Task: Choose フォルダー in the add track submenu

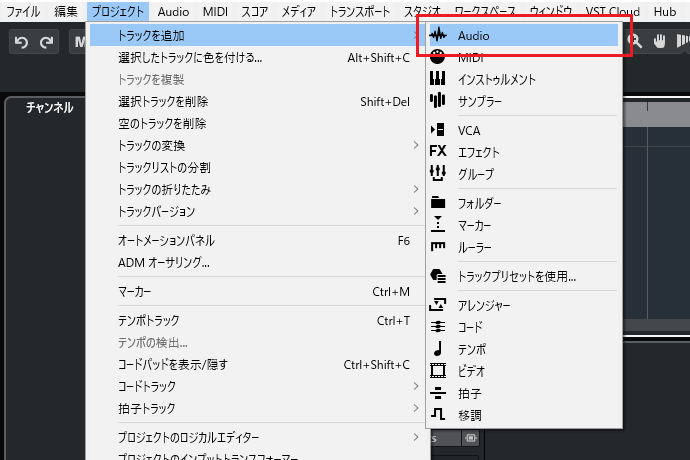Action: tap(524, 203)
